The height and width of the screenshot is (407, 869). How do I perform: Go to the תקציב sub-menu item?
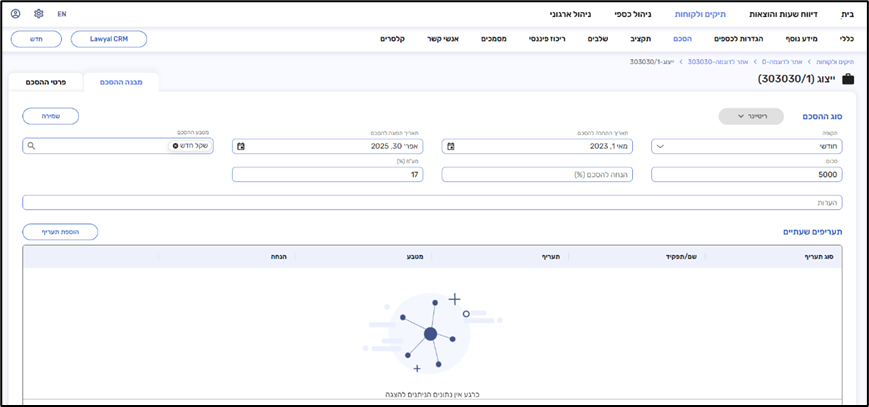640,38
